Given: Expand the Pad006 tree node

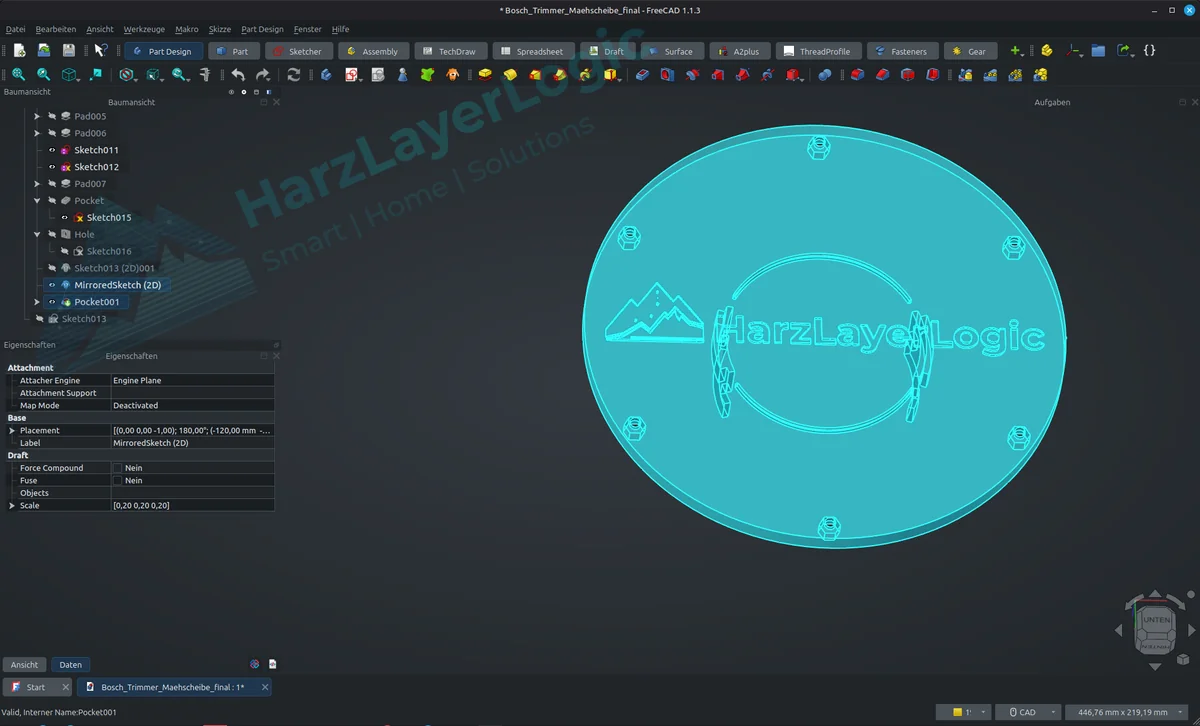Looking at the screenshot, I should pos(37,133).
